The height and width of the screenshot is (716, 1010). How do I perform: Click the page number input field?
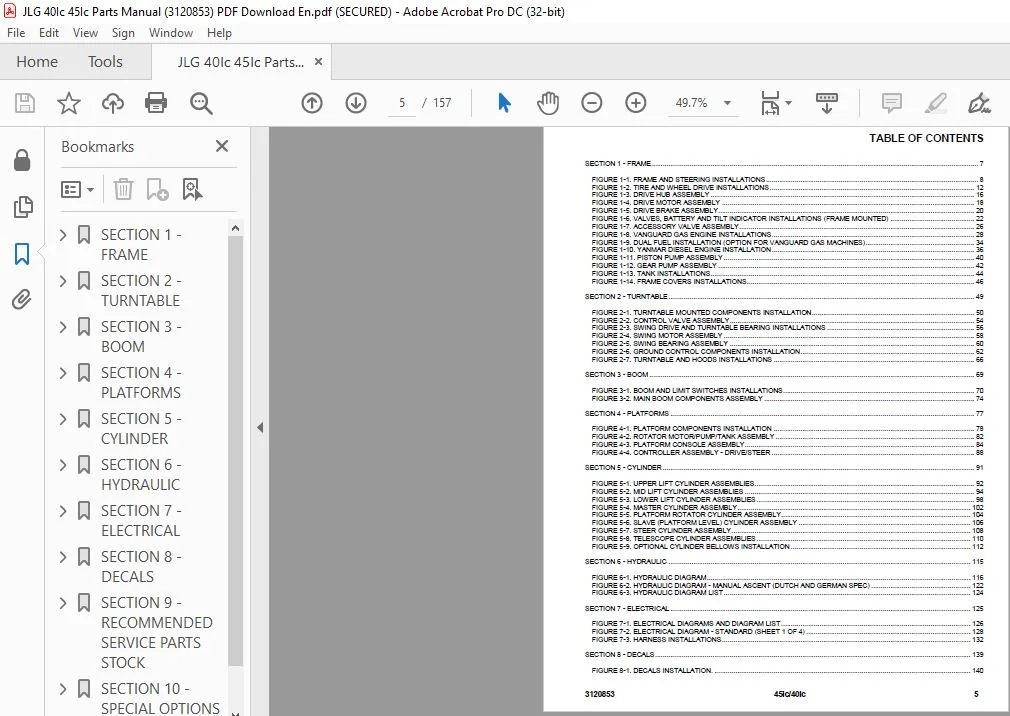coord(402,103)
